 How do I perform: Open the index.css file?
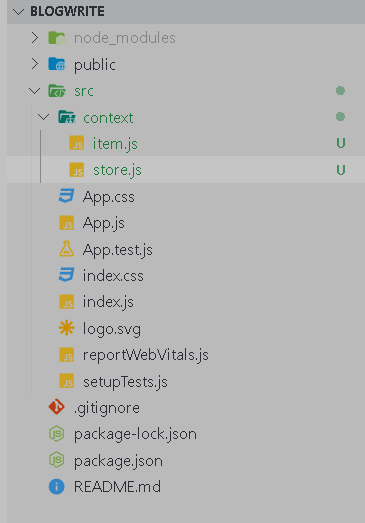(x=113, y=276)
